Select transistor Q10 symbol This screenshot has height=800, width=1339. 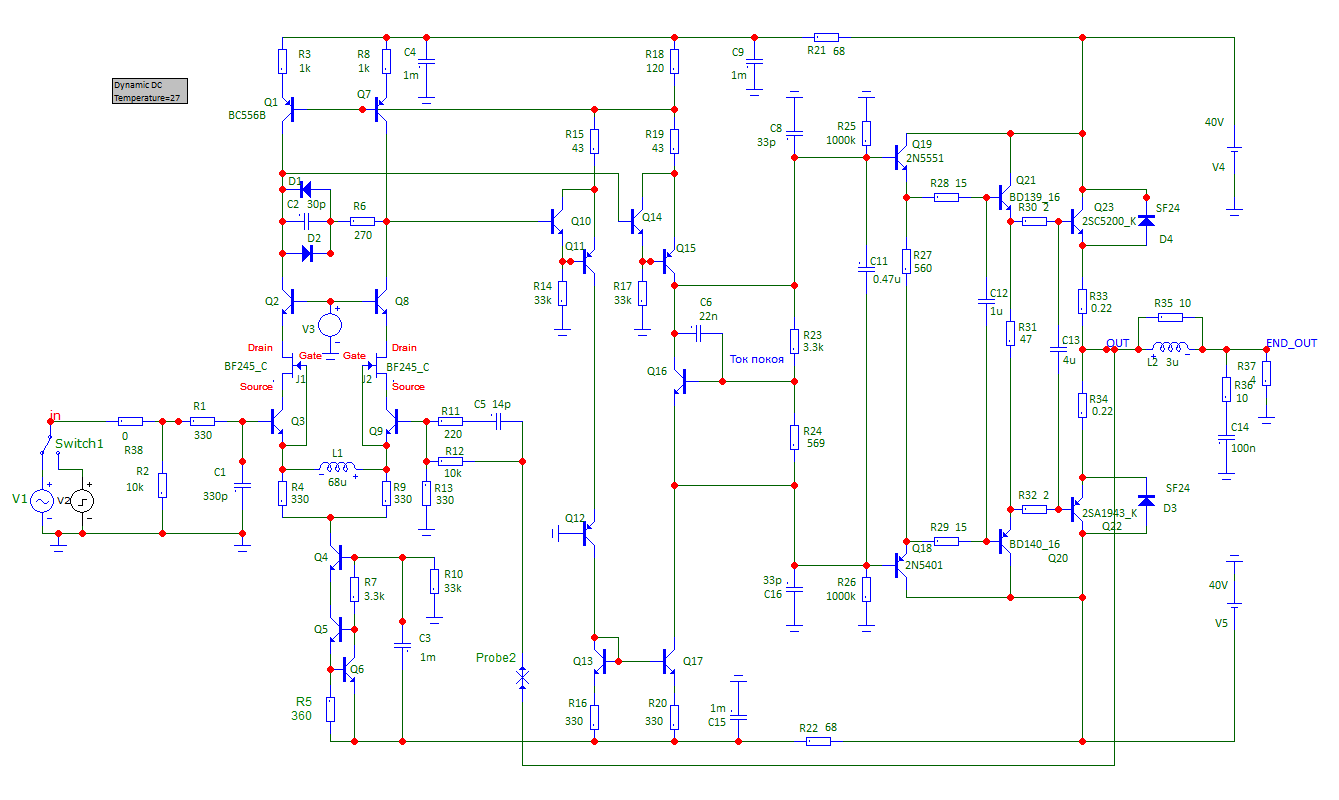[x=557, y=221]
